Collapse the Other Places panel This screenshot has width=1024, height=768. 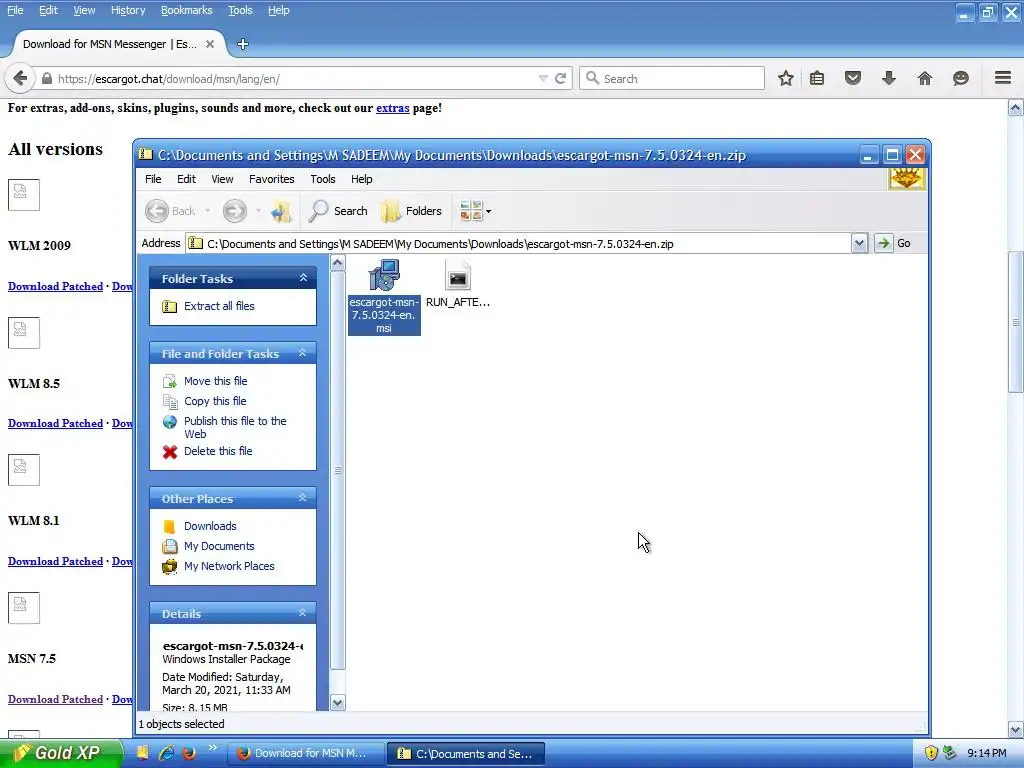pos(302,498)
